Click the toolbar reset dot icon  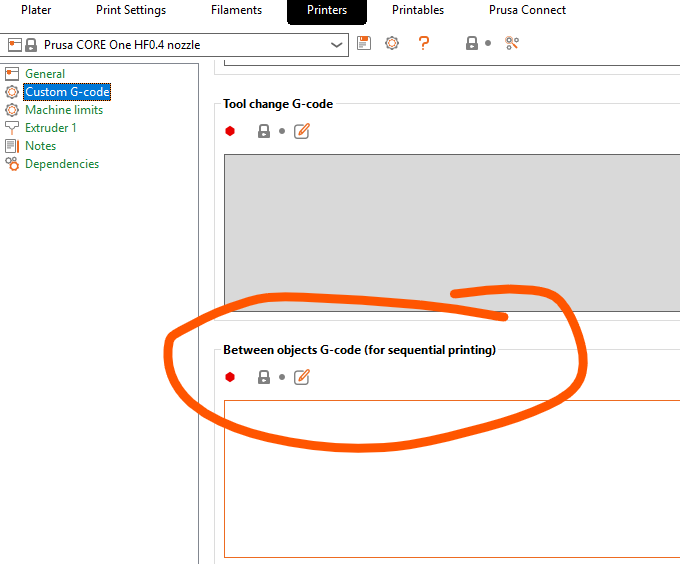488,43
